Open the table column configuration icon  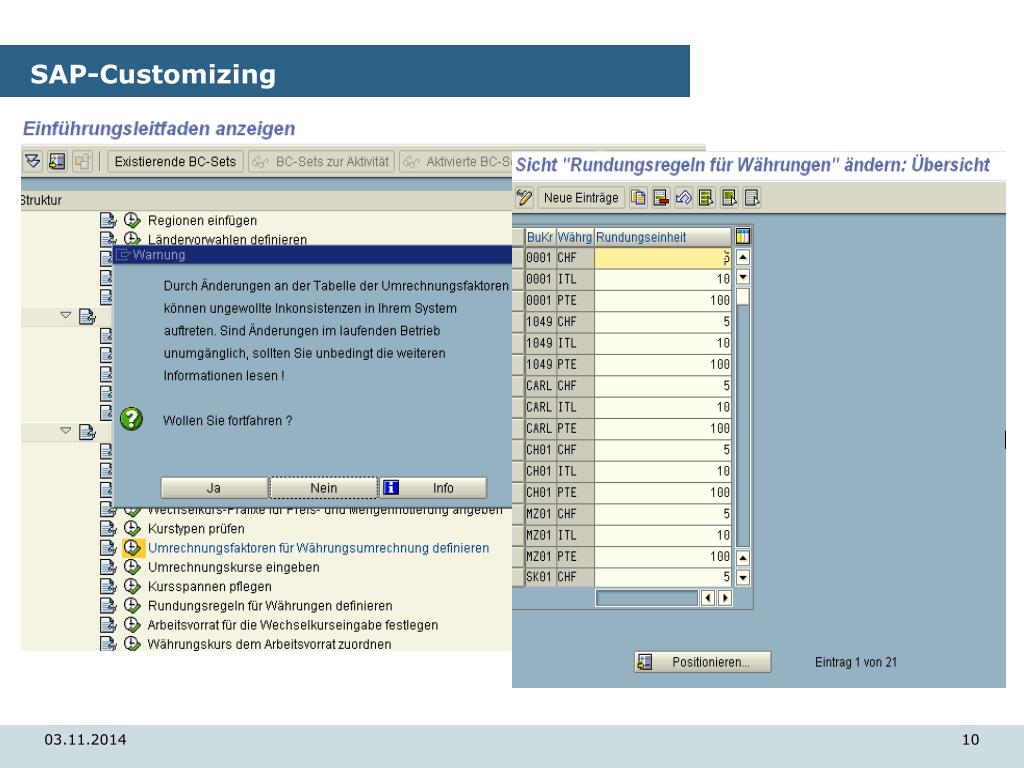(743, 236)
